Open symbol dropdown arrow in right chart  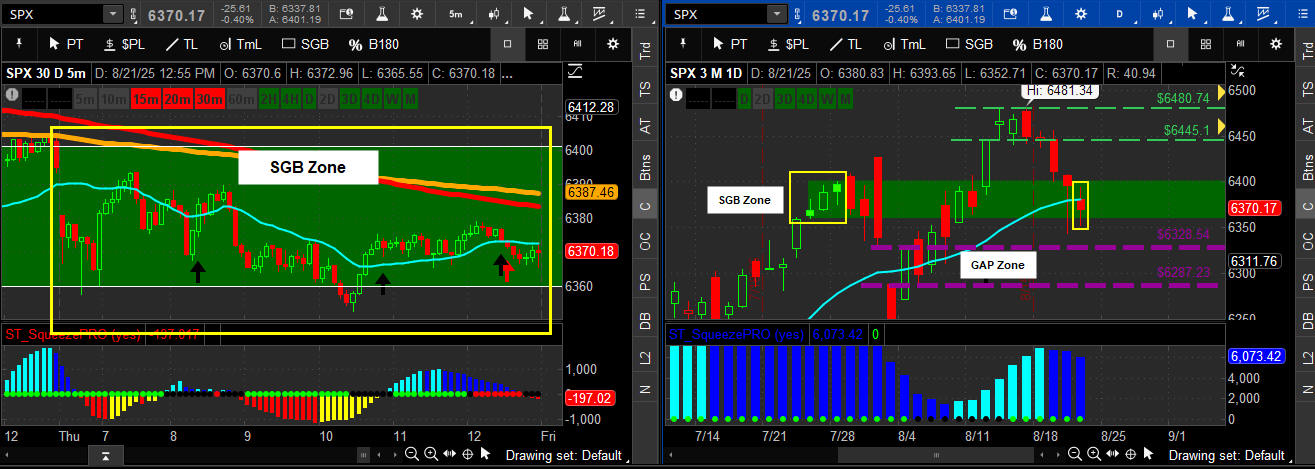click(777, 14)
